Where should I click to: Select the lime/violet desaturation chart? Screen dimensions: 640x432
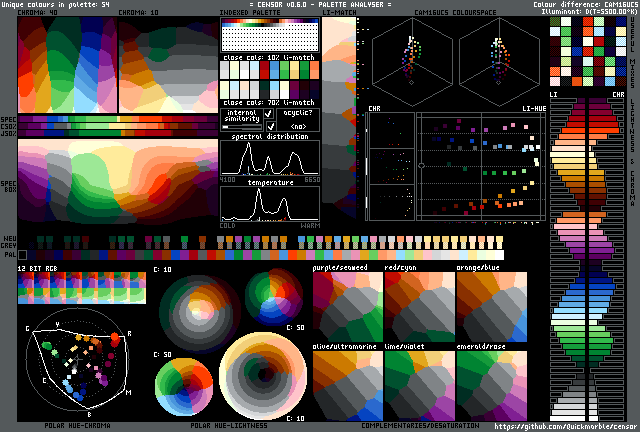pos(419,385)
